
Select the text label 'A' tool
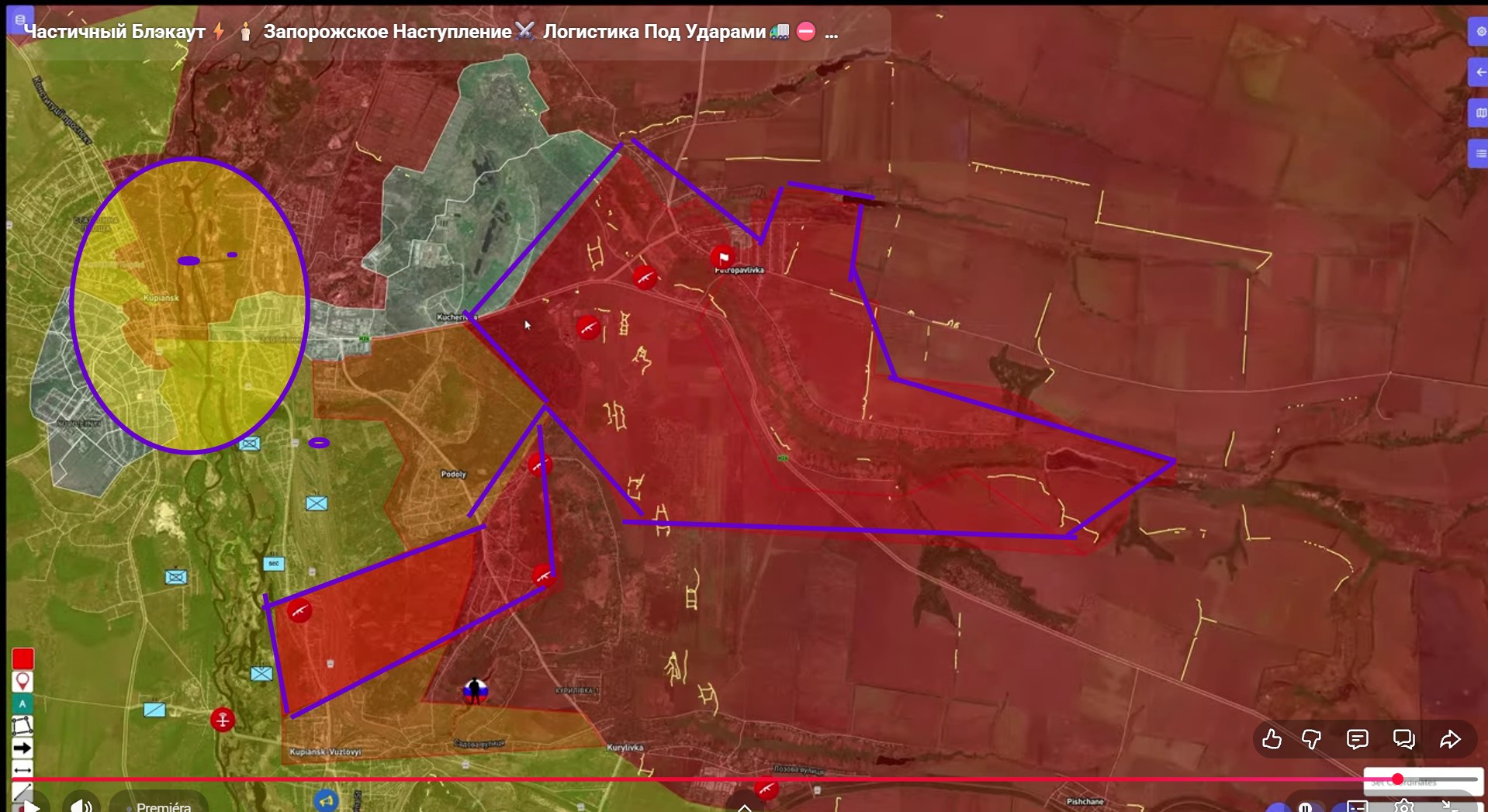pyautogui.click(x=22, y=703)
